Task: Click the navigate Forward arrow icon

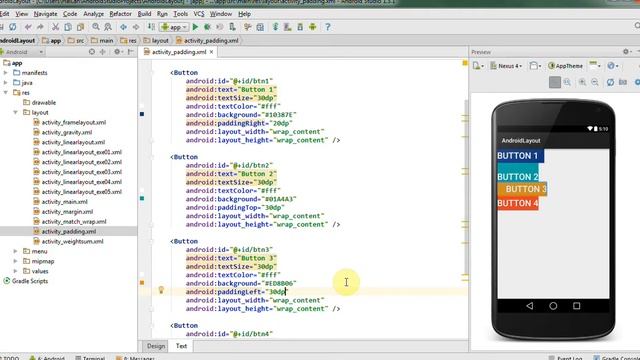Action: click(x=136, y=27)
